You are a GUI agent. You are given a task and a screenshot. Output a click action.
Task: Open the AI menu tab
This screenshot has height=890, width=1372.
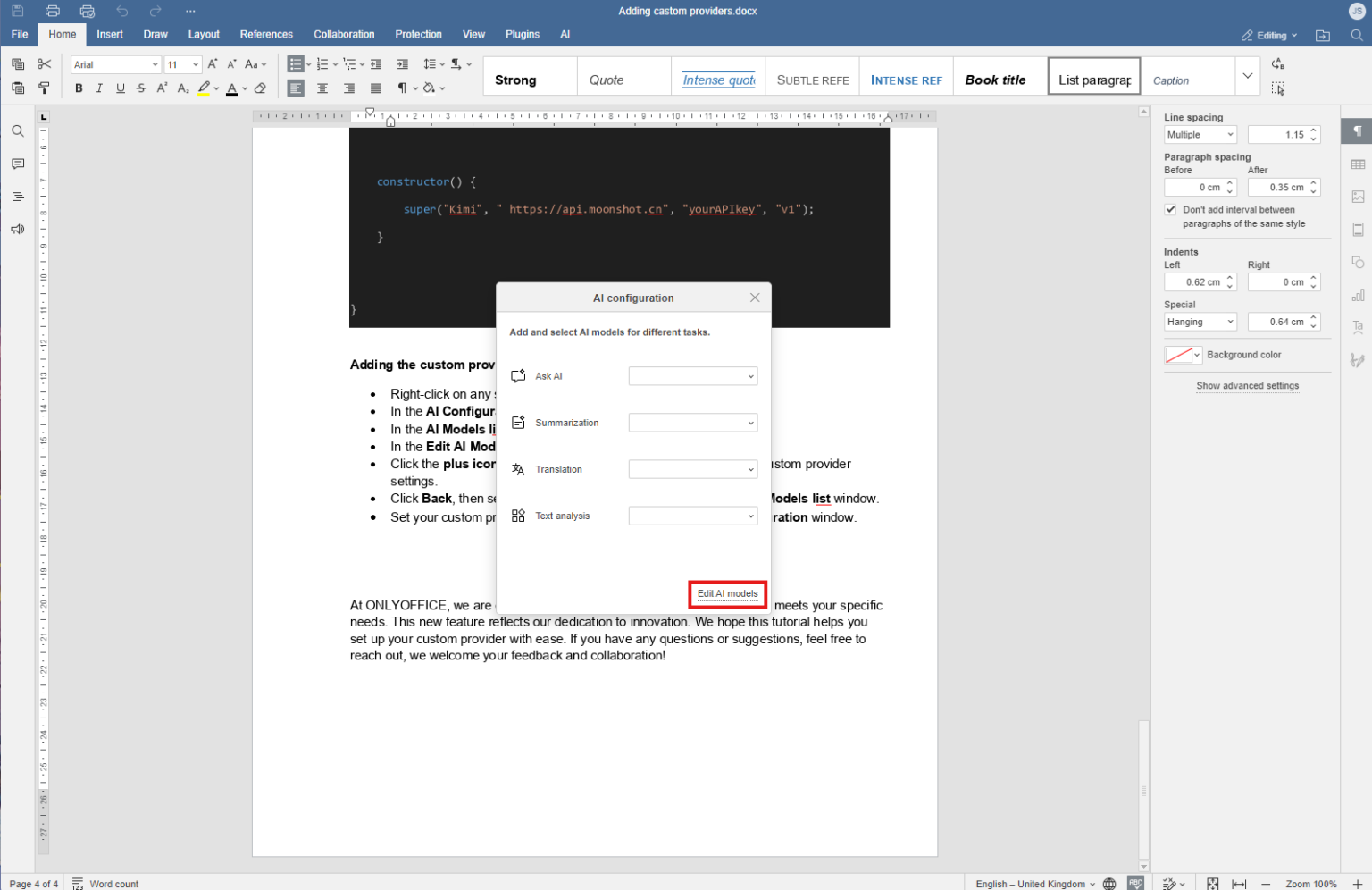coord(565,34)
